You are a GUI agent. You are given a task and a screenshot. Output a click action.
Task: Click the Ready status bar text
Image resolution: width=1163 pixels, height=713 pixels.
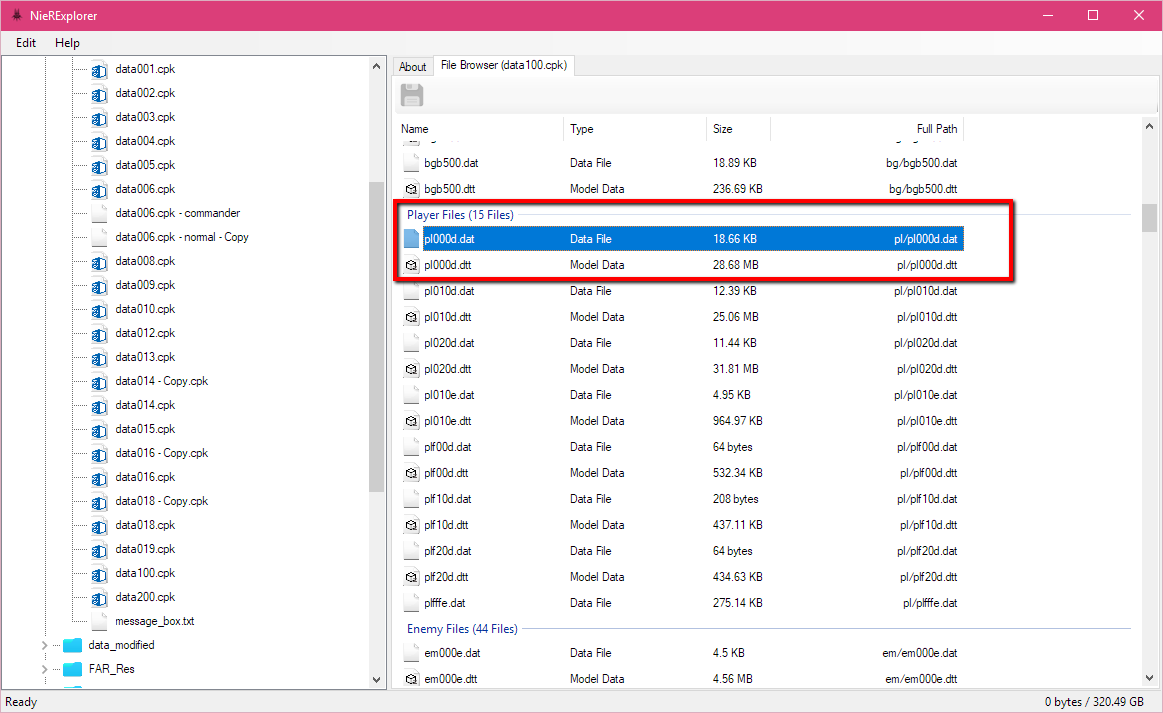coord(21,702)
